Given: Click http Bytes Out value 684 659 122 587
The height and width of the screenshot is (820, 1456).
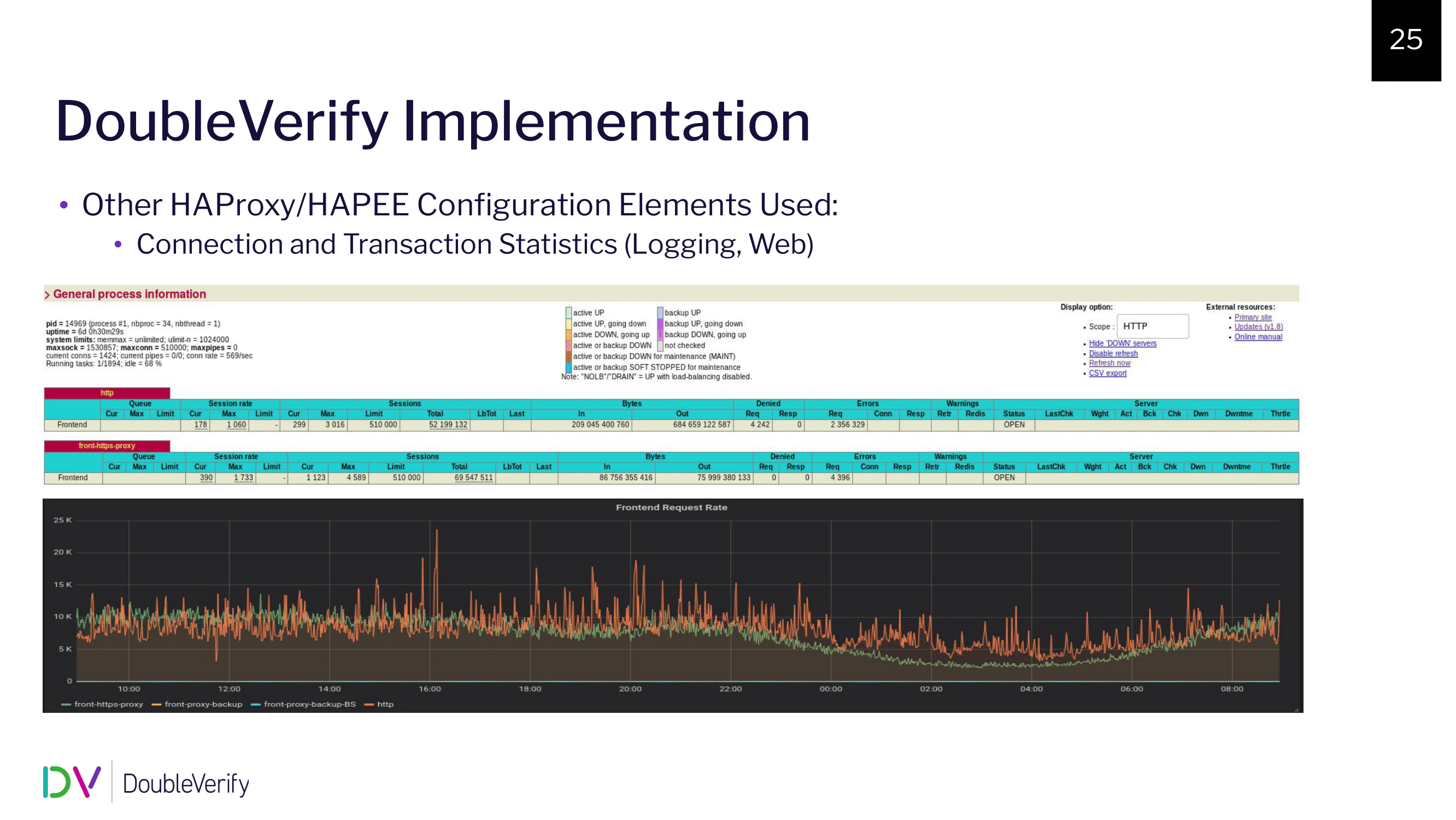Looking at the screenshot, I should pyautogui.click(x=701, y=425).
